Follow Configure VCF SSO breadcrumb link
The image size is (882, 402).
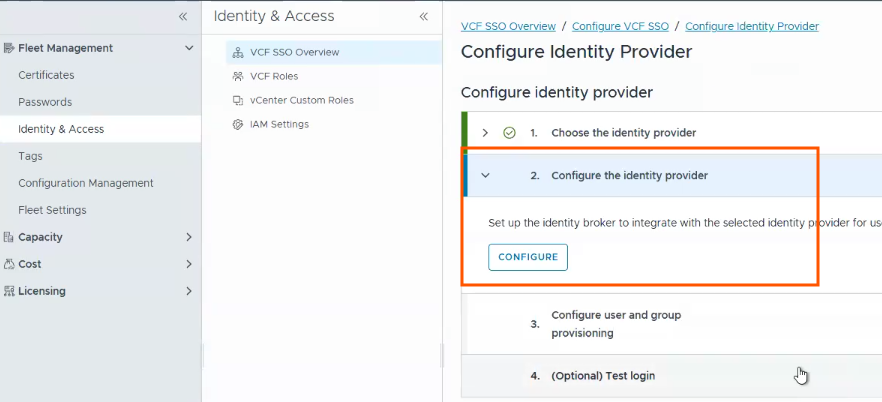point(620,26)
